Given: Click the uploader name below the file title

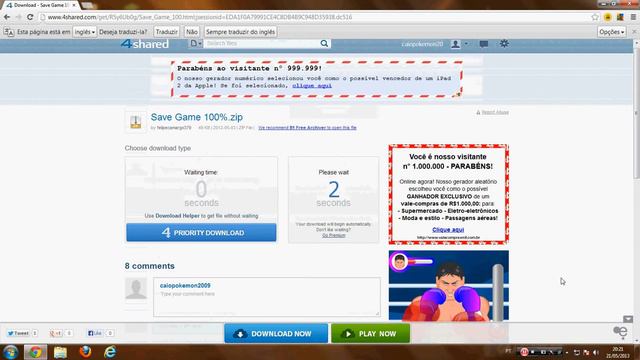Looking at the screenshot, I should [174, 128].
